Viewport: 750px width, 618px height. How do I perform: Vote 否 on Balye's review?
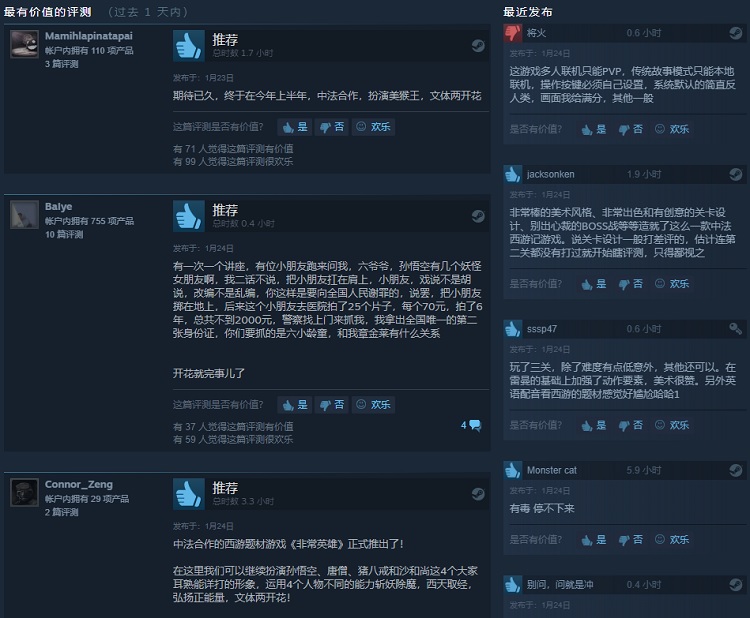331,405
